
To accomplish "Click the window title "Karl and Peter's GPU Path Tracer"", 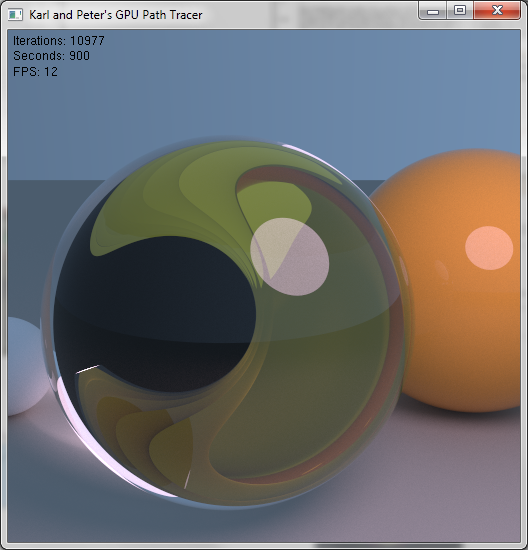I will click(115, 15).
